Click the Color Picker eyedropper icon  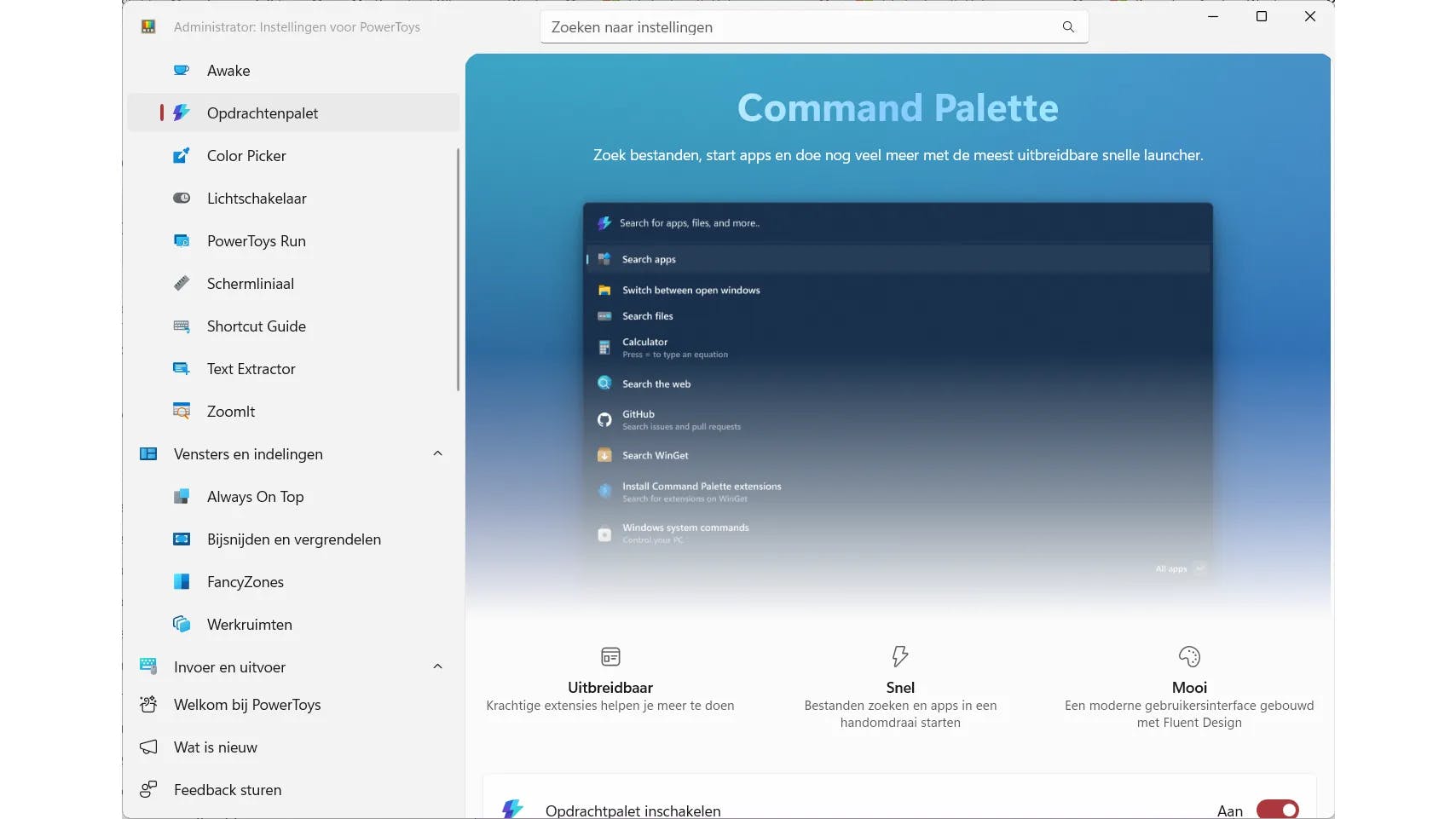(182, 156)
